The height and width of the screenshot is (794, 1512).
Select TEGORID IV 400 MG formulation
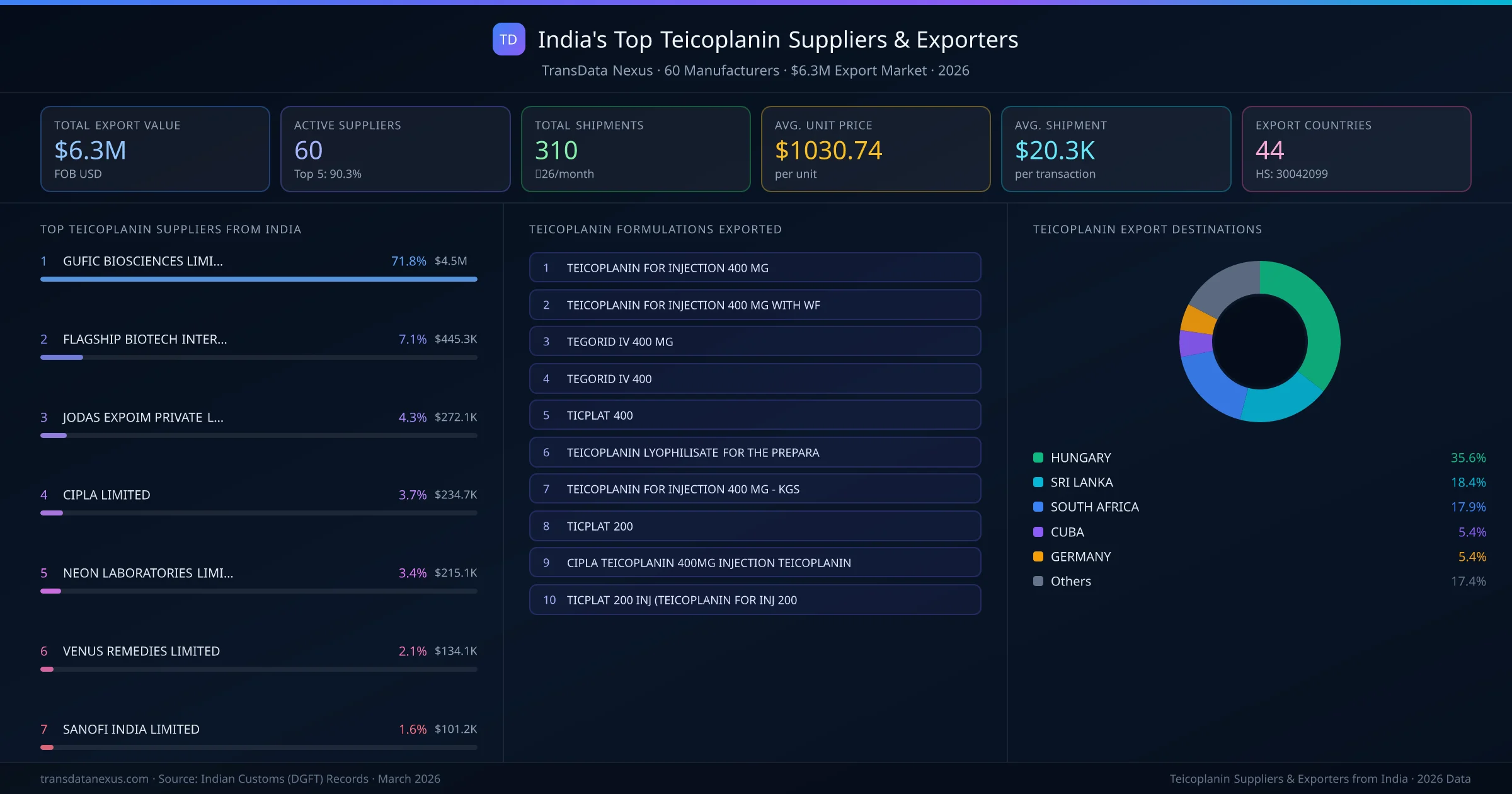[x=755, y=341]
